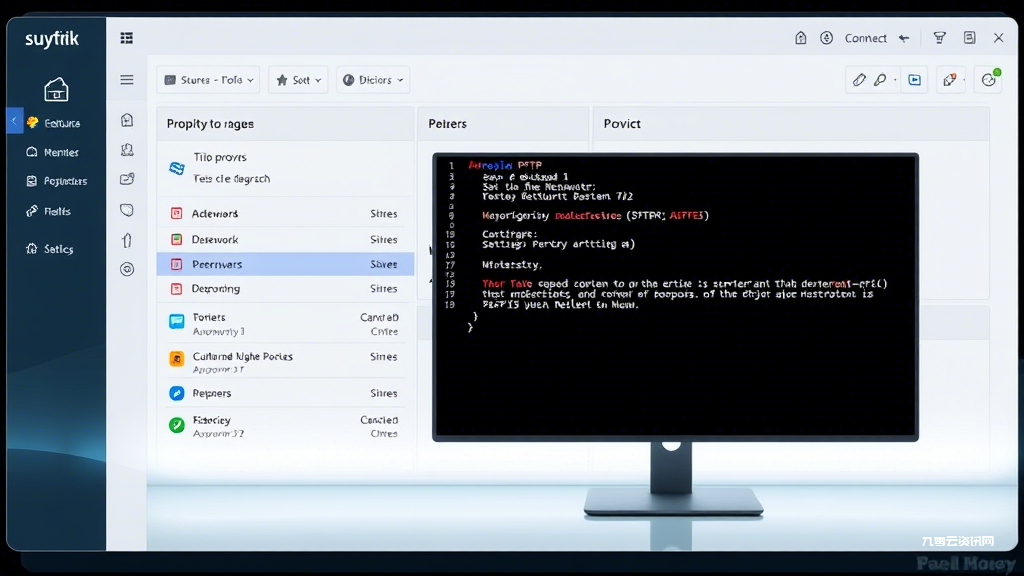
Task: Click the Fitoriey green check icon
Action: click(x=176, y=425)
